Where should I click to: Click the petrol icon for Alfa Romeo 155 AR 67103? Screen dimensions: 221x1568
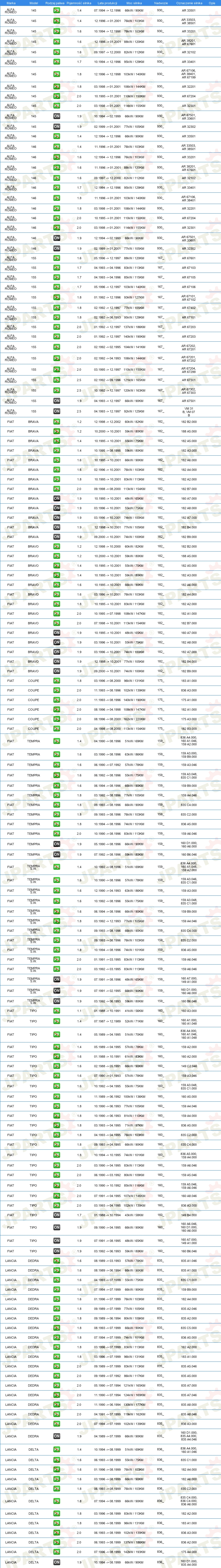coord(56,268)
